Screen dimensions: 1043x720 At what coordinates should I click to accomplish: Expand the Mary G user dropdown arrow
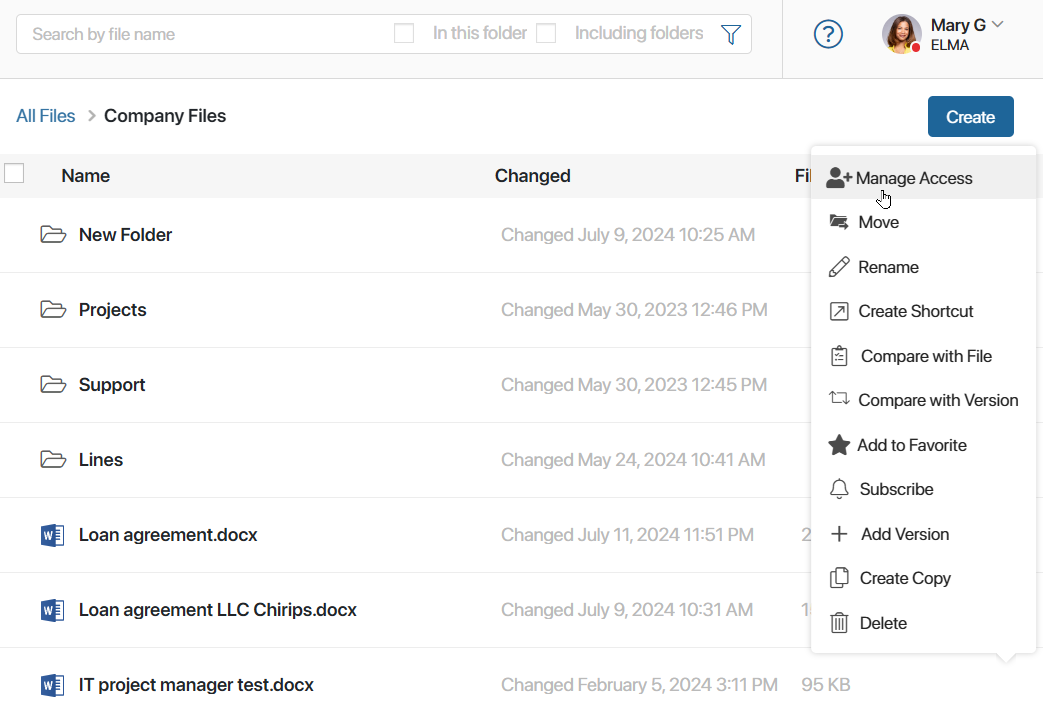pos(997,25)
